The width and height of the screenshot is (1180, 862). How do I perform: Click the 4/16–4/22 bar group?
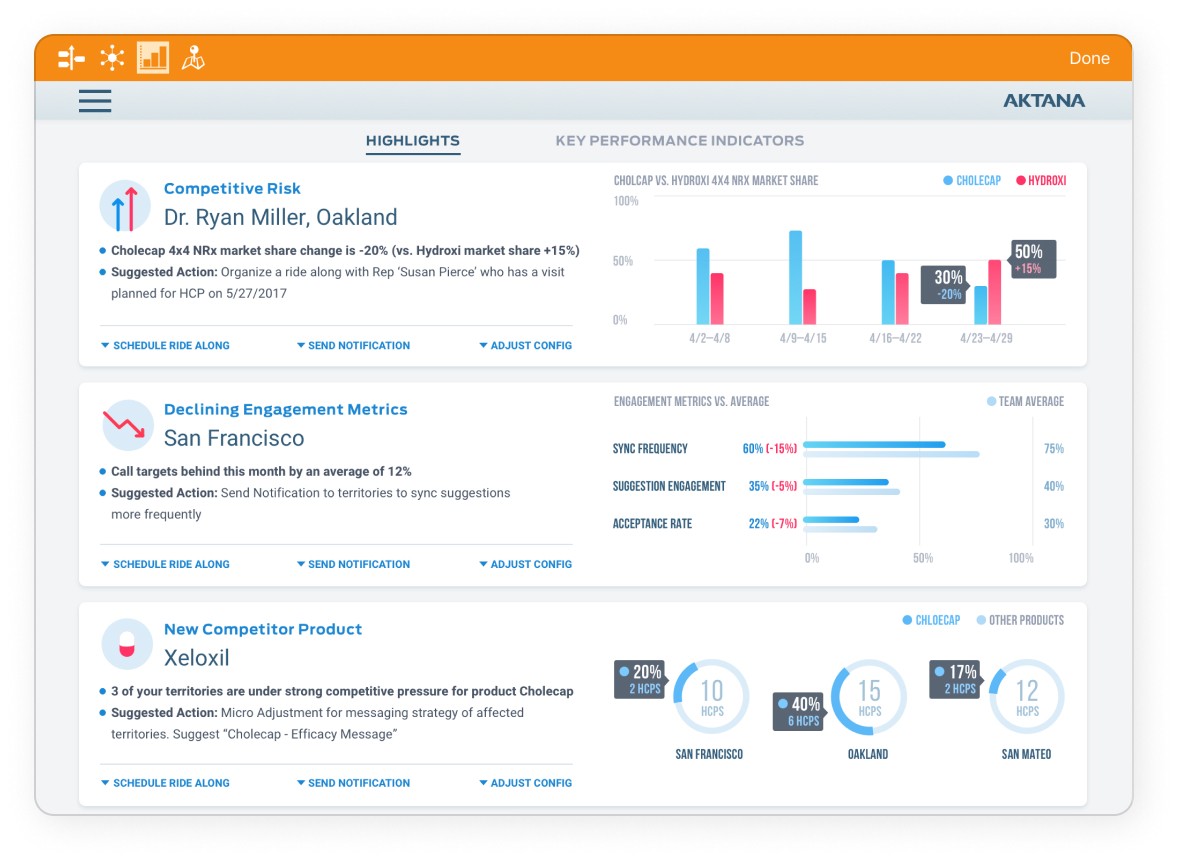pos(895,292)
